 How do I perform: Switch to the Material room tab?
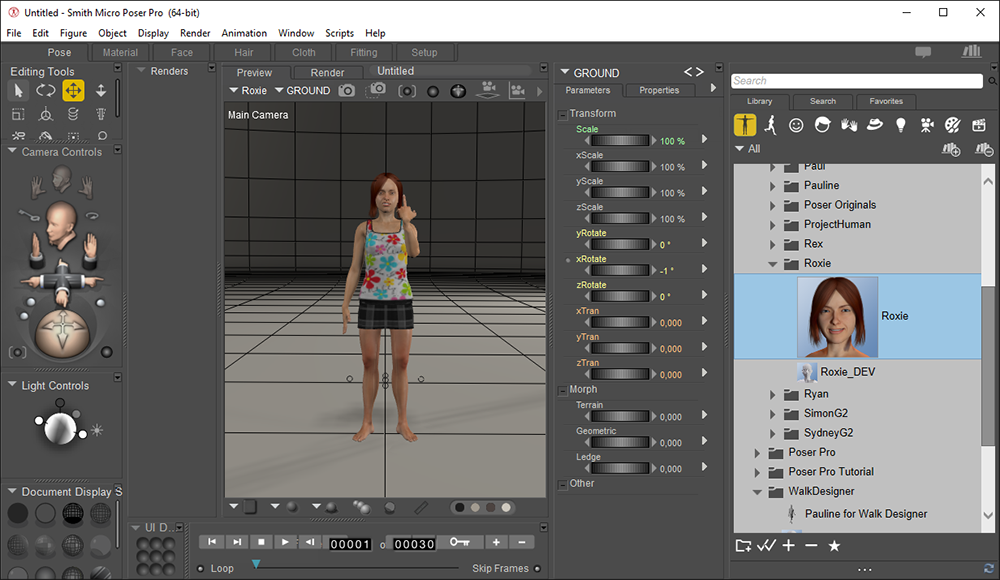[x=120, y=52]
